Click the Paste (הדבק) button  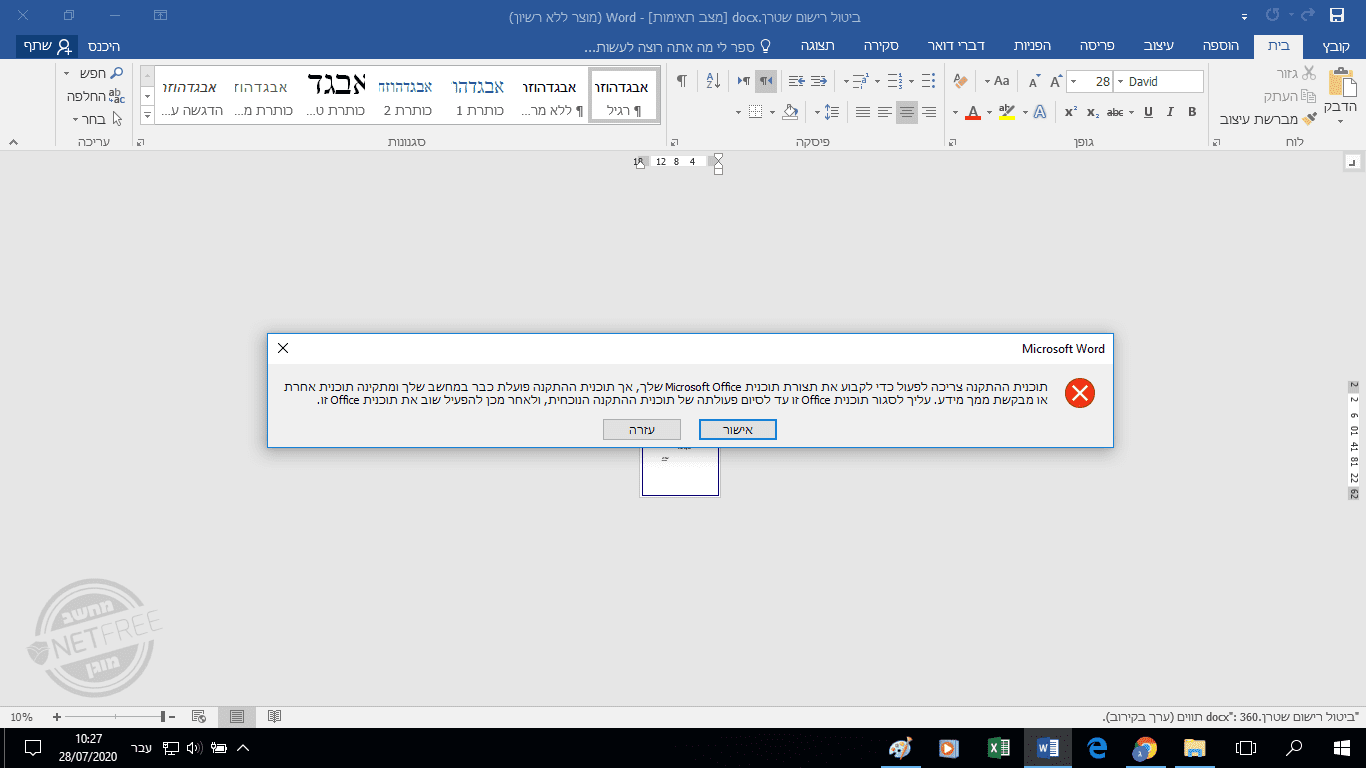(x=1340, y=97)
